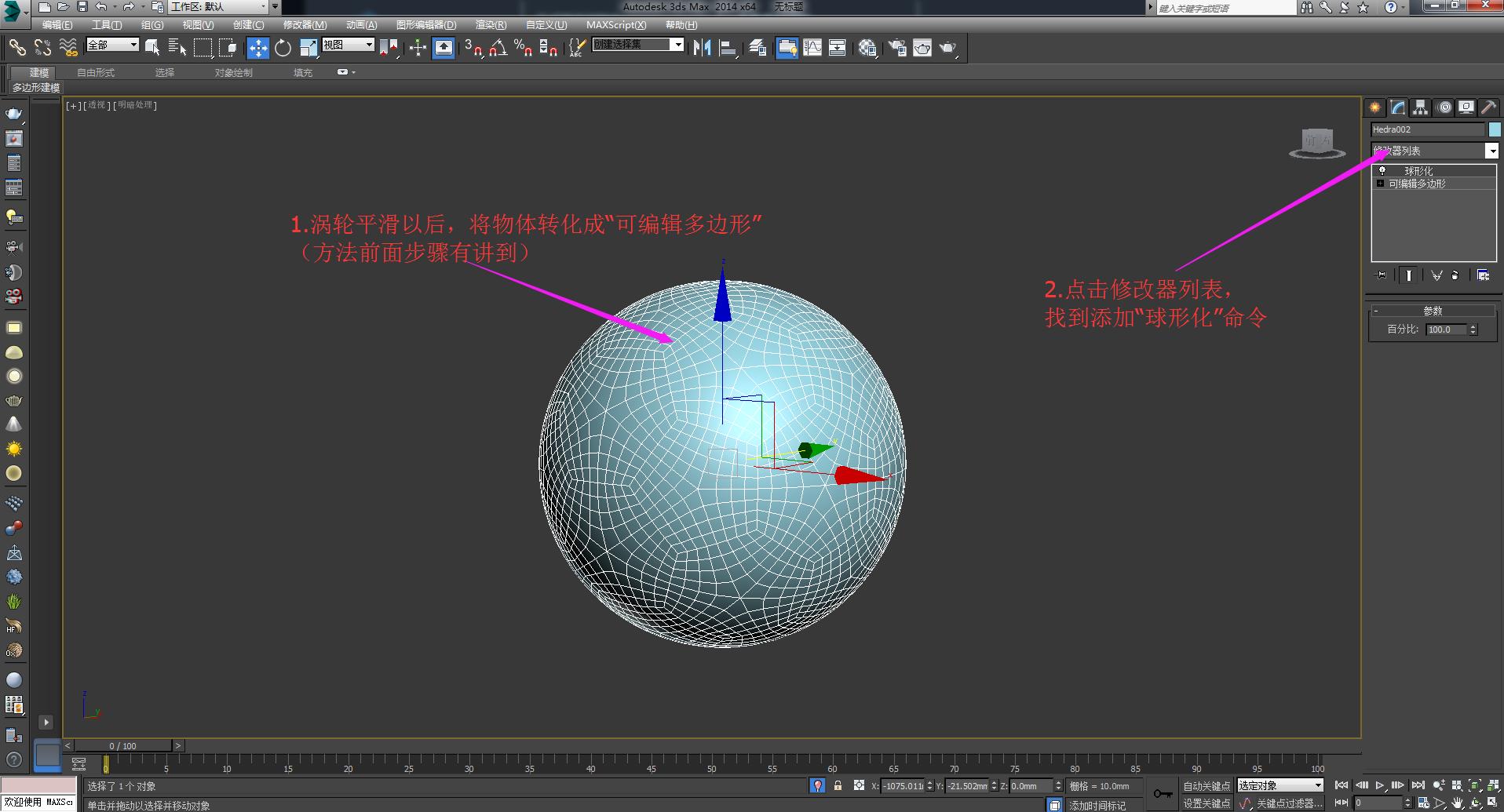This screenshot has height=812, width=1504.
Task: Open the Mirror tool
Action: 701,48
